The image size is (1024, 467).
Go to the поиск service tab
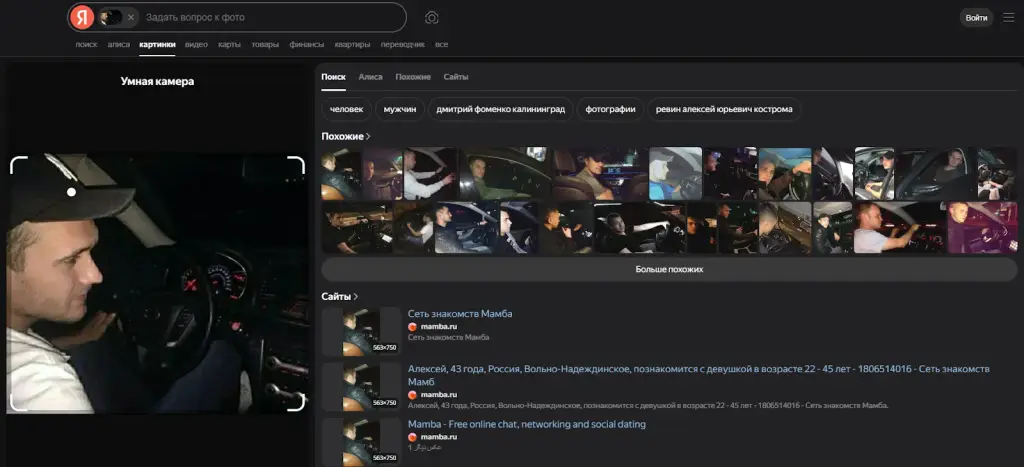tap(86, 44)
